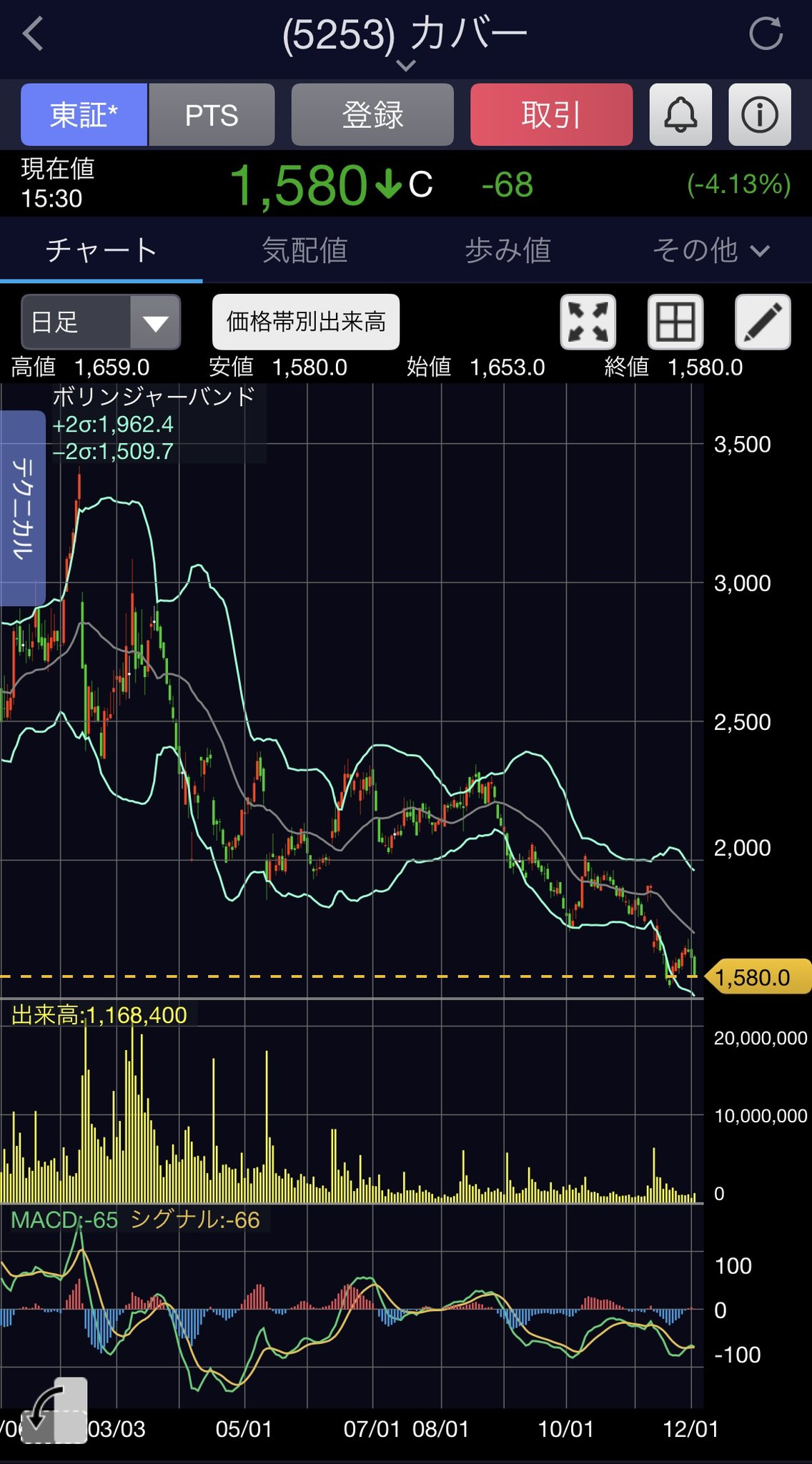Image resolution: width=812 pixels, height=1464 pixels.
Task: Tap the −2σ:1,509.7 value
Action: 113,452
